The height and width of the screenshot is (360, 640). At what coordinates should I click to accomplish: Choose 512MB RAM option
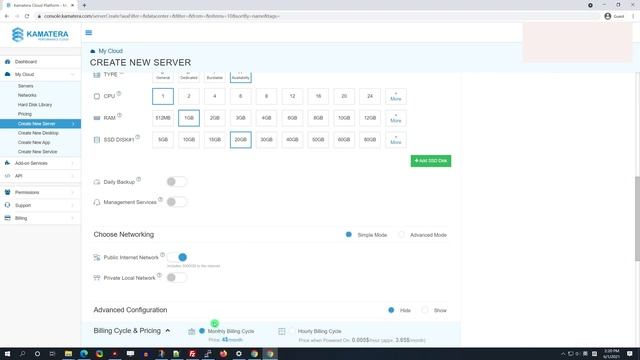click(x=163, y=118)
